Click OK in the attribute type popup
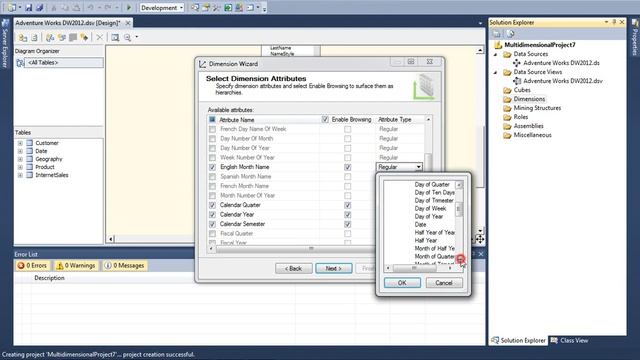Image resolution: width=640 pixels, height=360 pixels. (x=402, y=283)
